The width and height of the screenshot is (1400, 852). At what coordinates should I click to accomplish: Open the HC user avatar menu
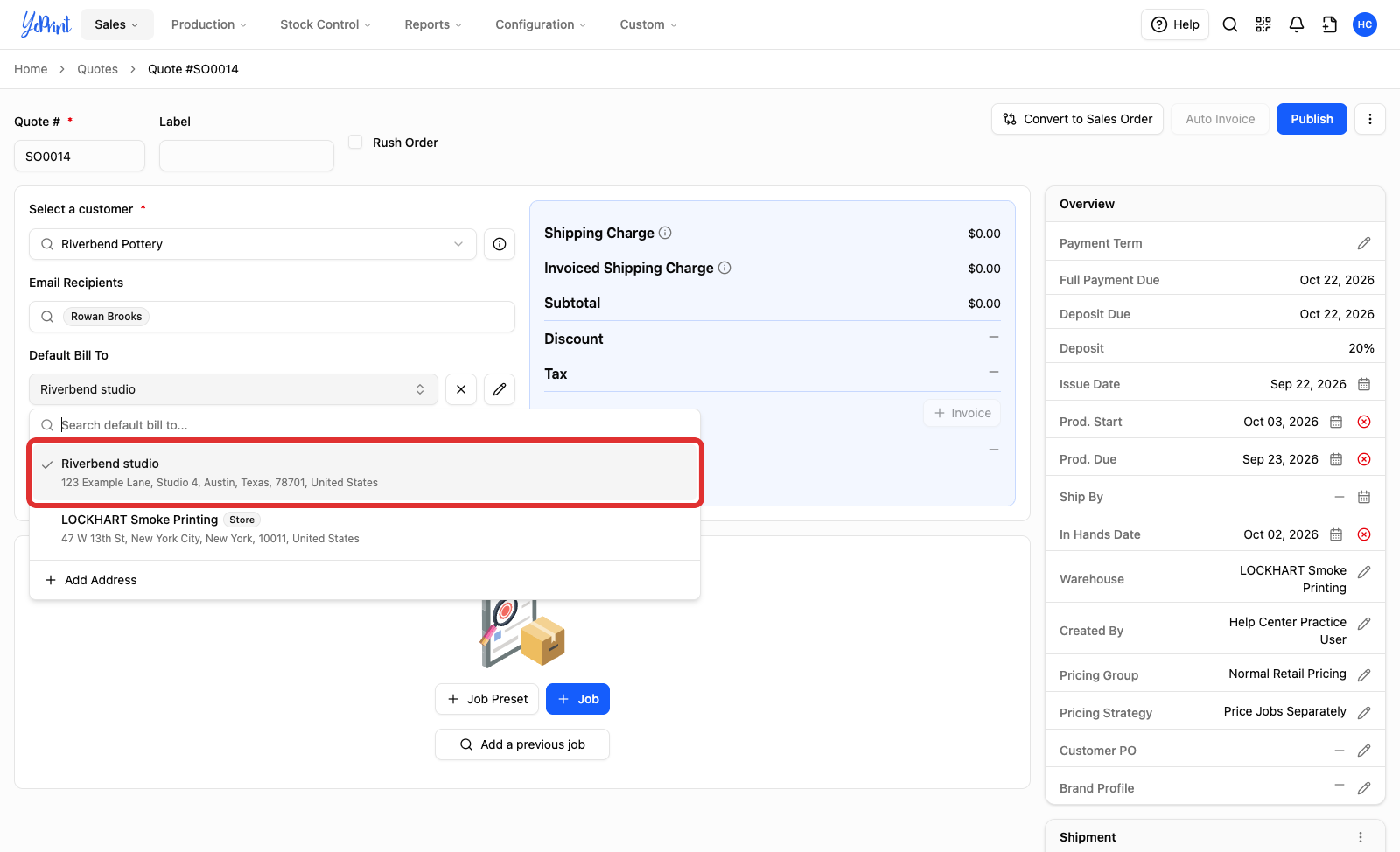[1365, 24]
